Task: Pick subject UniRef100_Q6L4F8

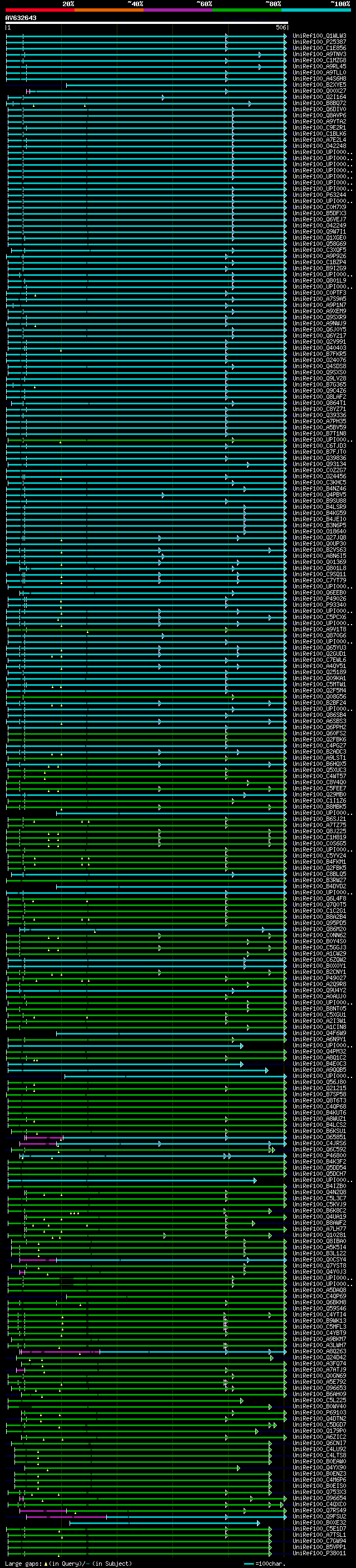Action: (319, 898)
